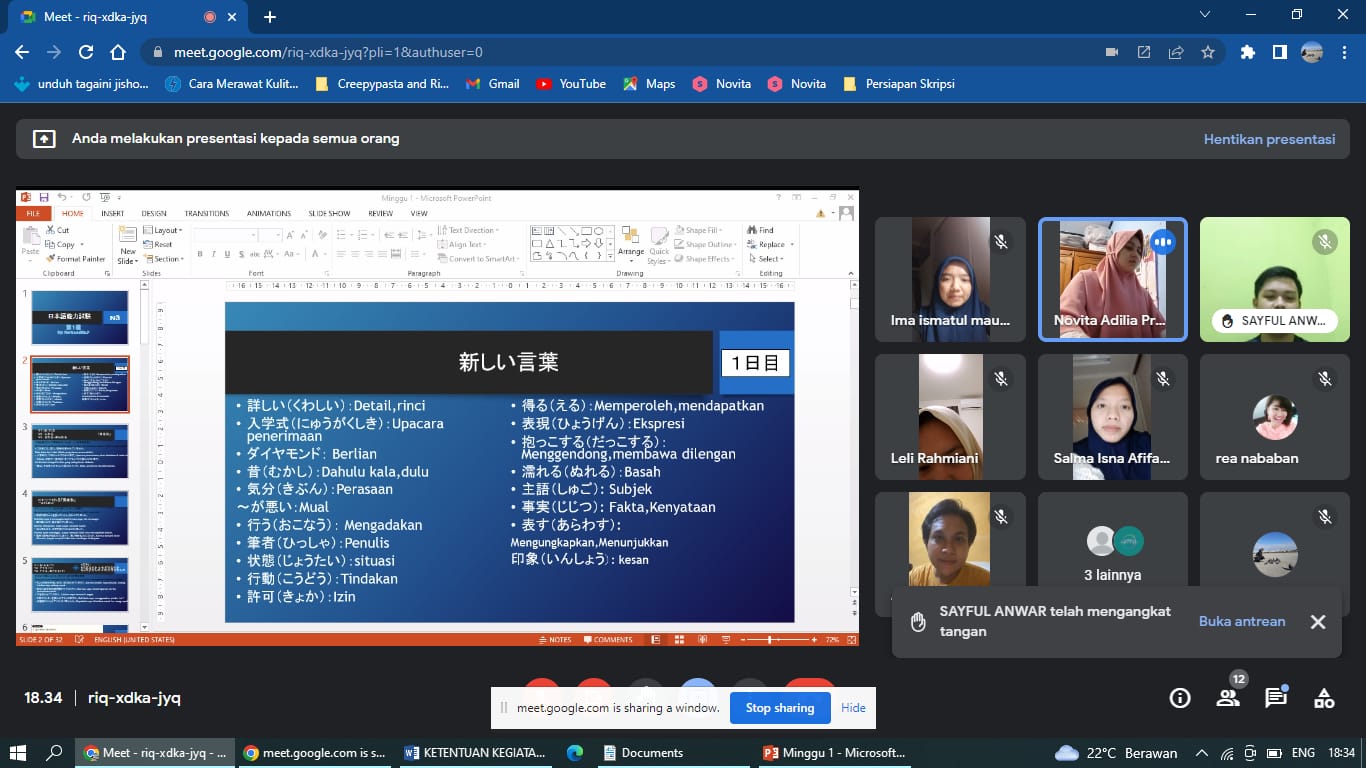
Task: Open the meeting details info icon
Action: (1180, 698)
